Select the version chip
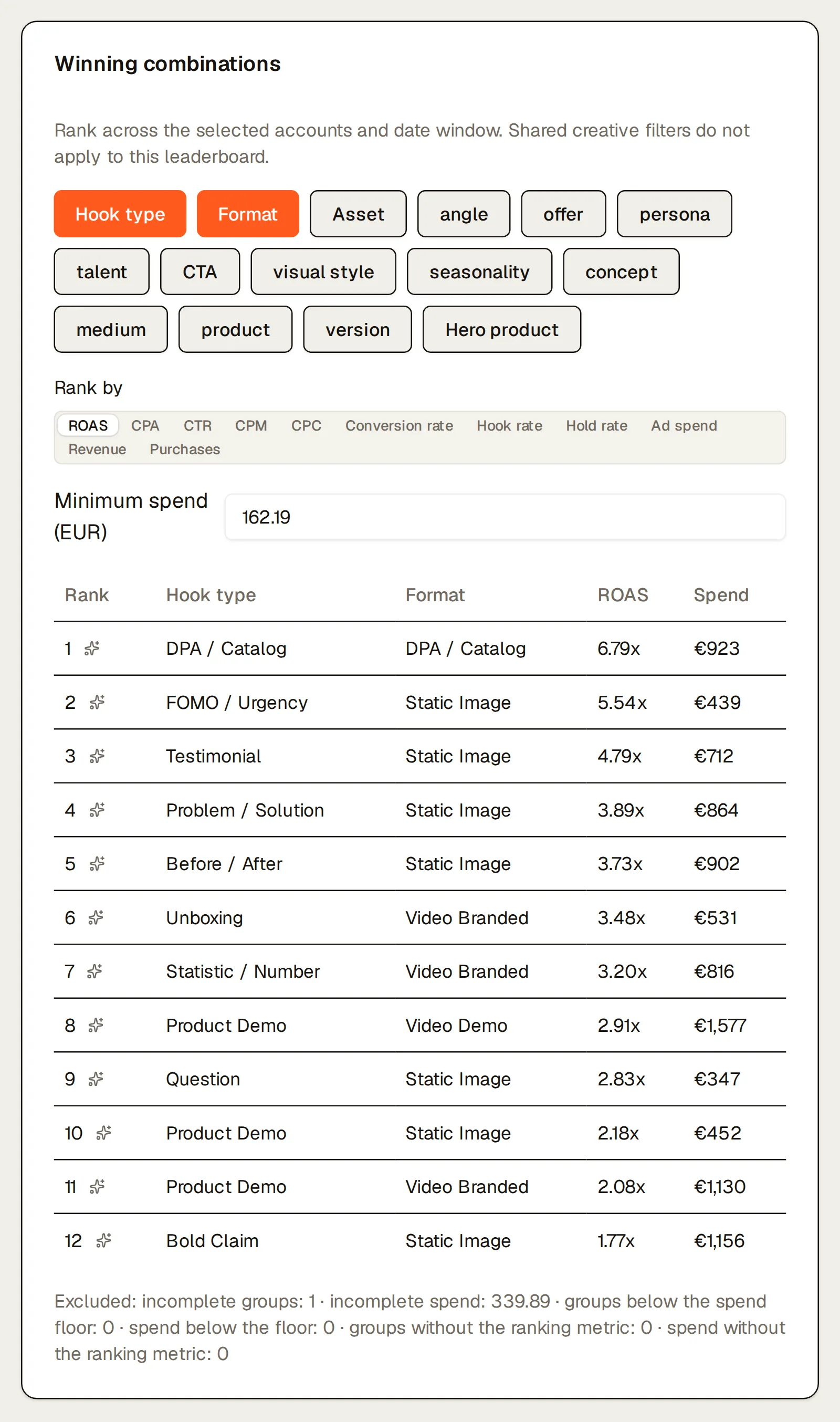Image resolution: width=840 pixels, height=1422 pixels. (x=357, y=329)
